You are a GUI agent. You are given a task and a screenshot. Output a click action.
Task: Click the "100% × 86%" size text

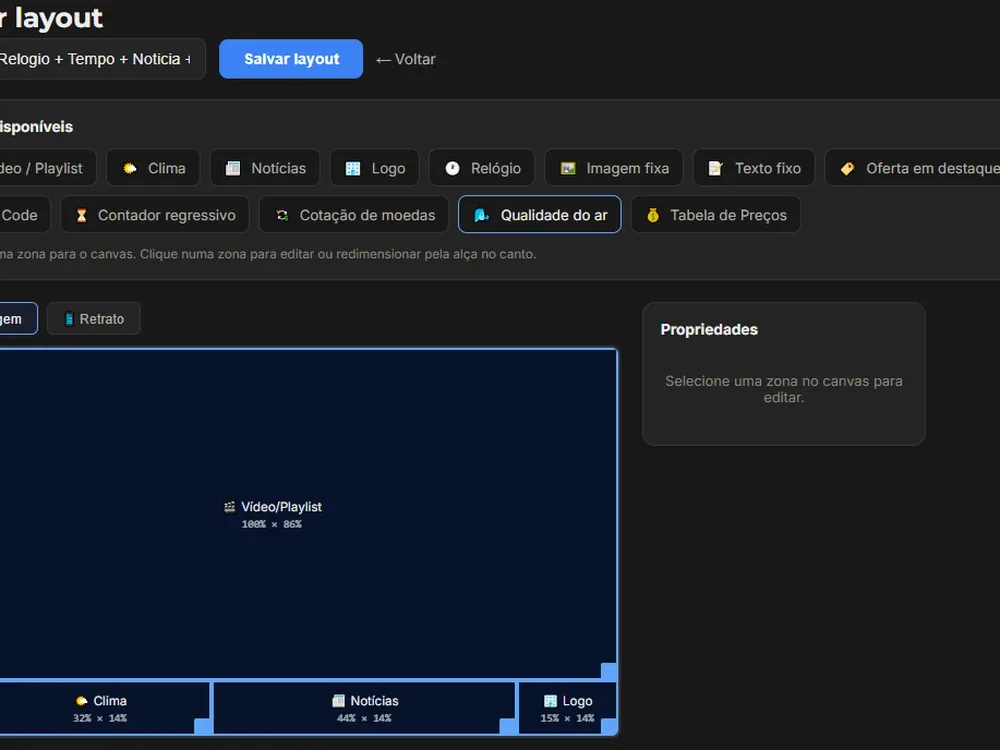(x=272, y=524)
